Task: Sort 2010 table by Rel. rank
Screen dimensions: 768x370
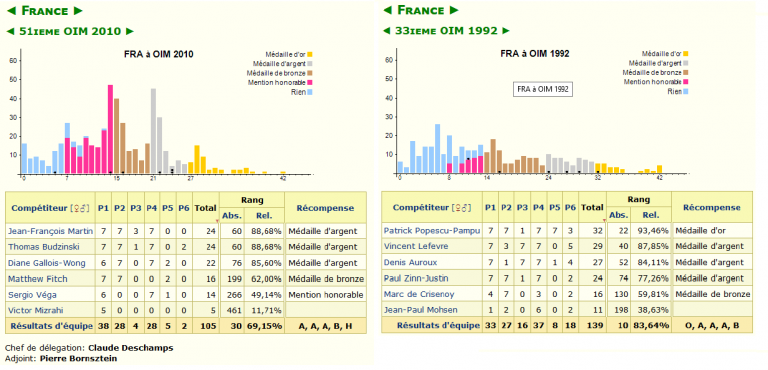Action: point(264,216)
